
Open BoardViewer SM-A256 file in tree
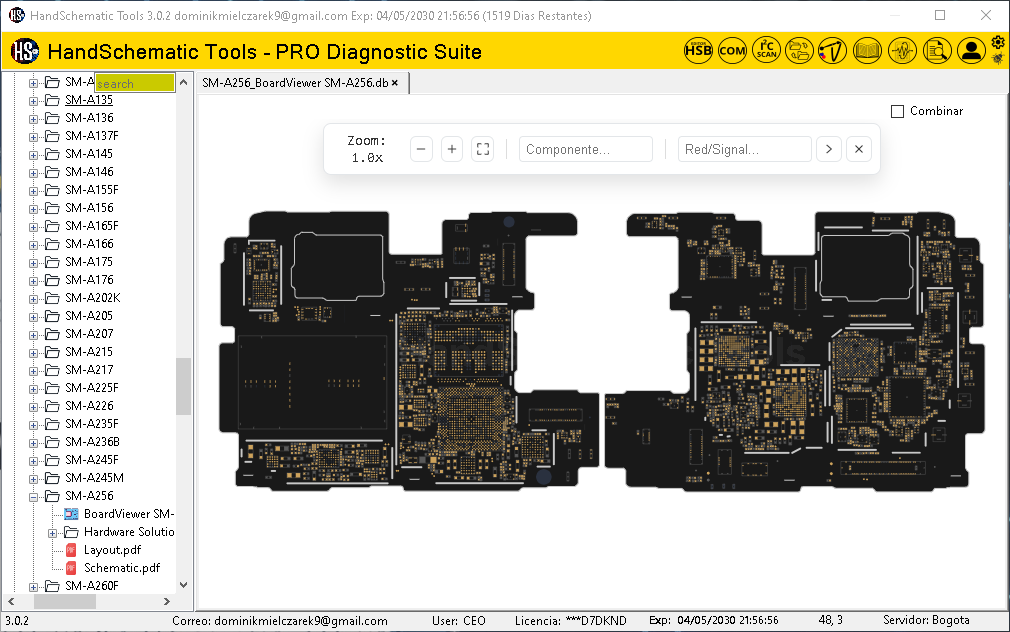coord(129,513)
